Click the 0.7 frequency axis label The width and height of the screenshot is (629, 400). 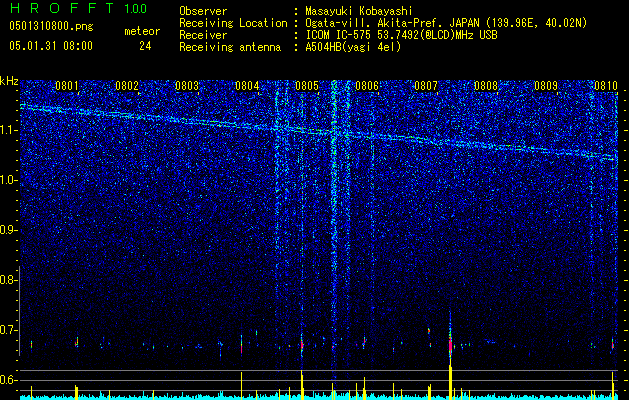[x=9, y=330]
